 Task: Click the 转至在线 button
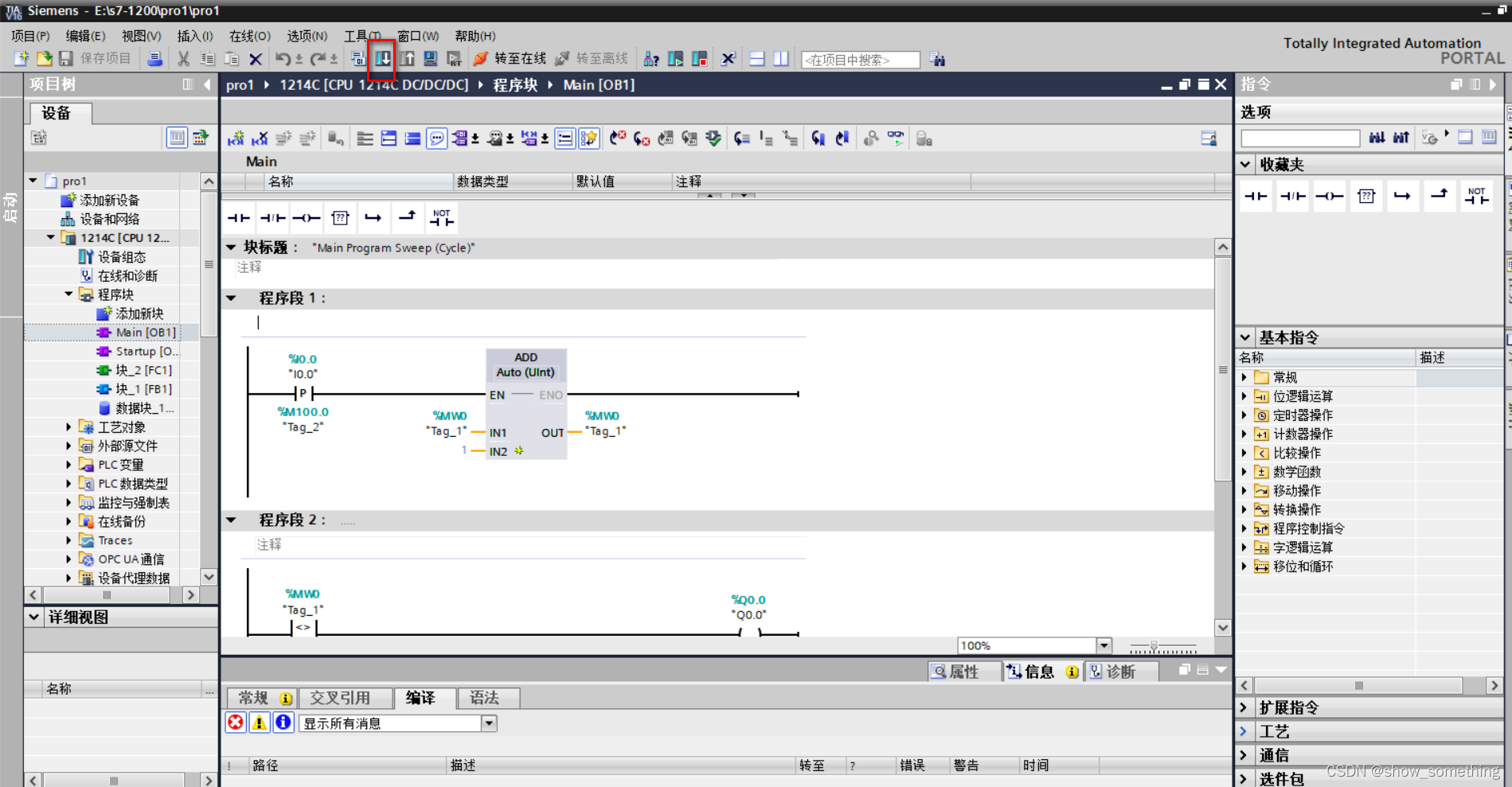click(510, 58)
